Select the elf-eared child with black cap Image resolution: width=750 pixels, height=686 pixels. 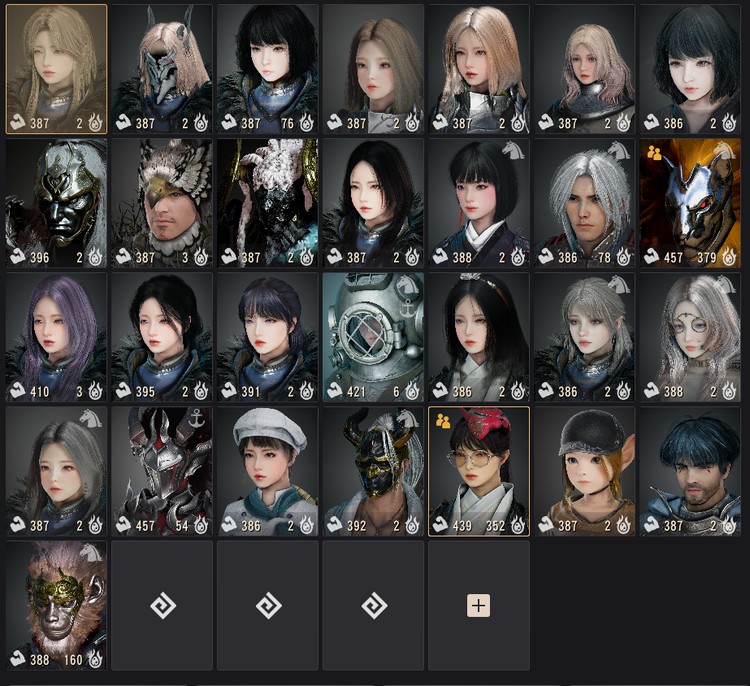coord(585,471)
